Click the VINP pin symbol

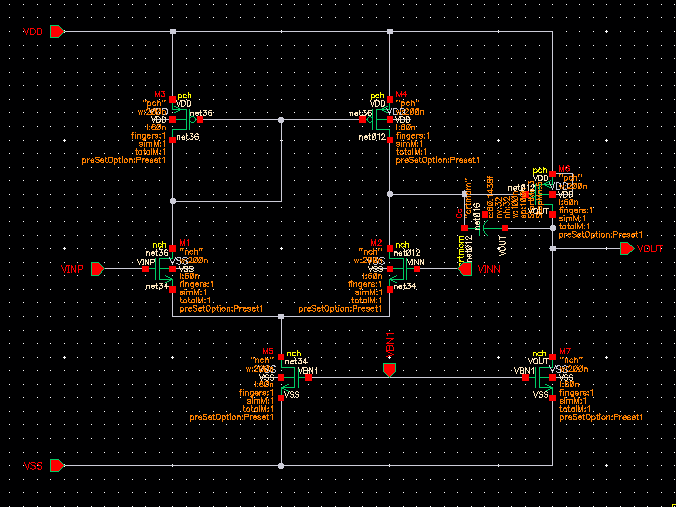(x=97, y=269)
